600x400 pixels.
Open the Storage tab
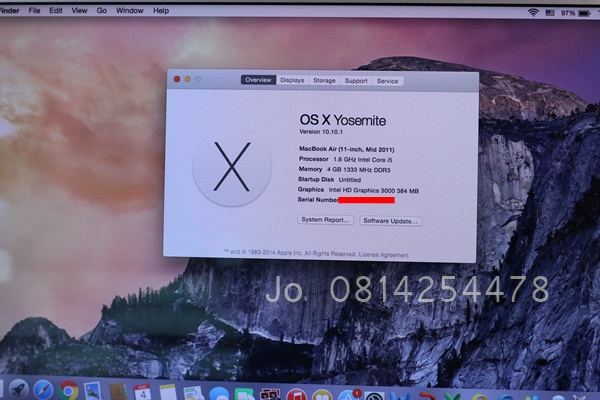[324, 81]
